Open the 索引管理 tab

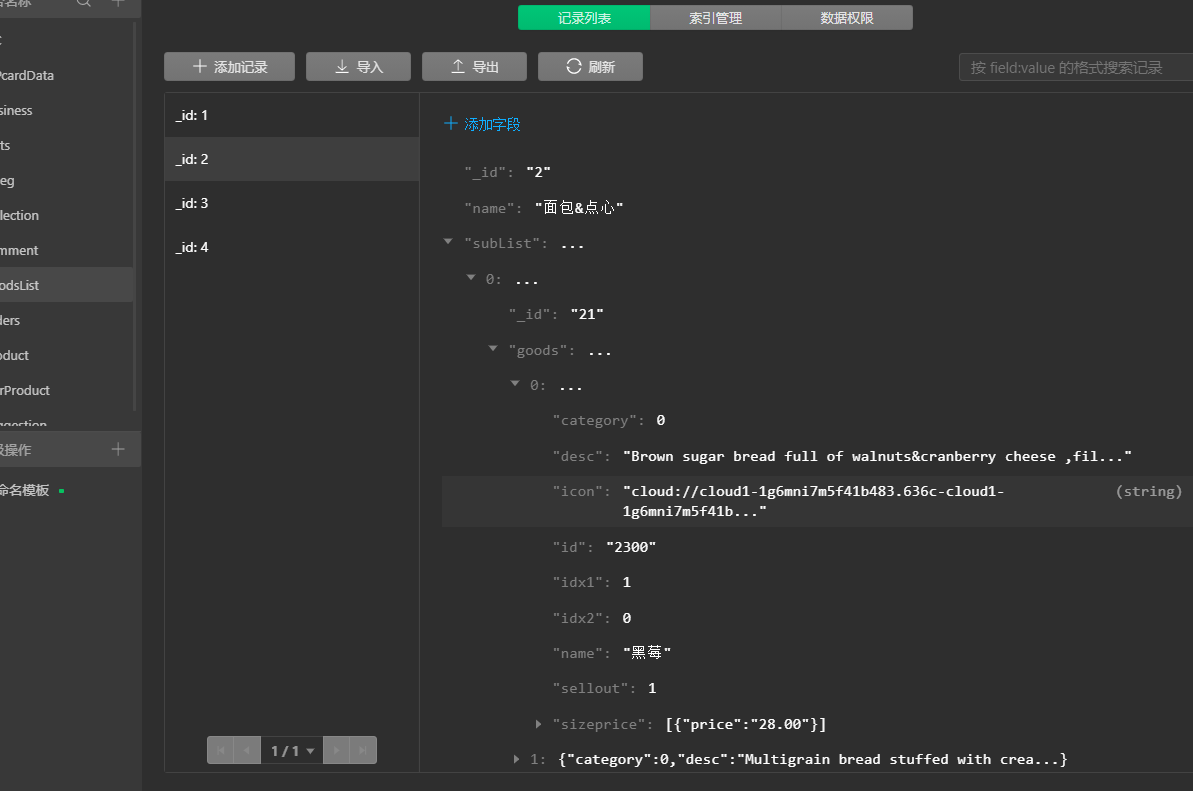pyautogui.click(x=715, y=17)
